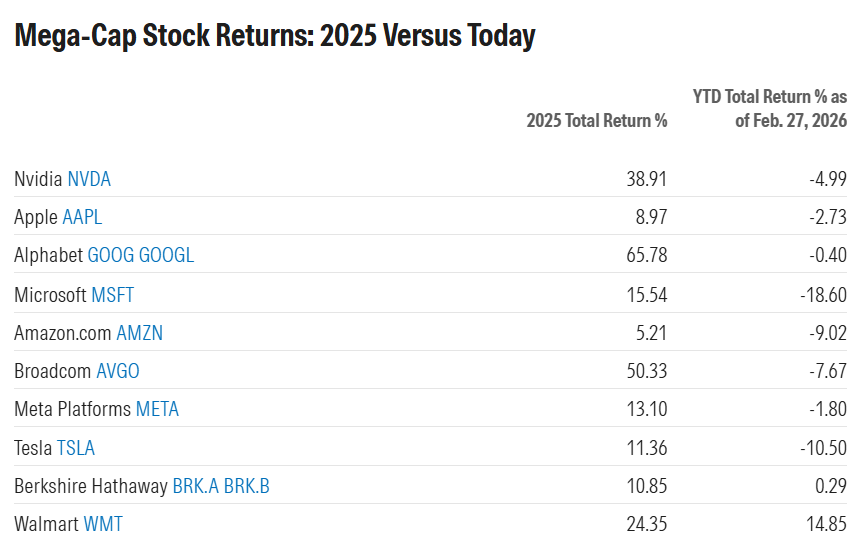Click the Mega-Cap Stock Returns title
868x554 pixels.
tap(275, 36)
